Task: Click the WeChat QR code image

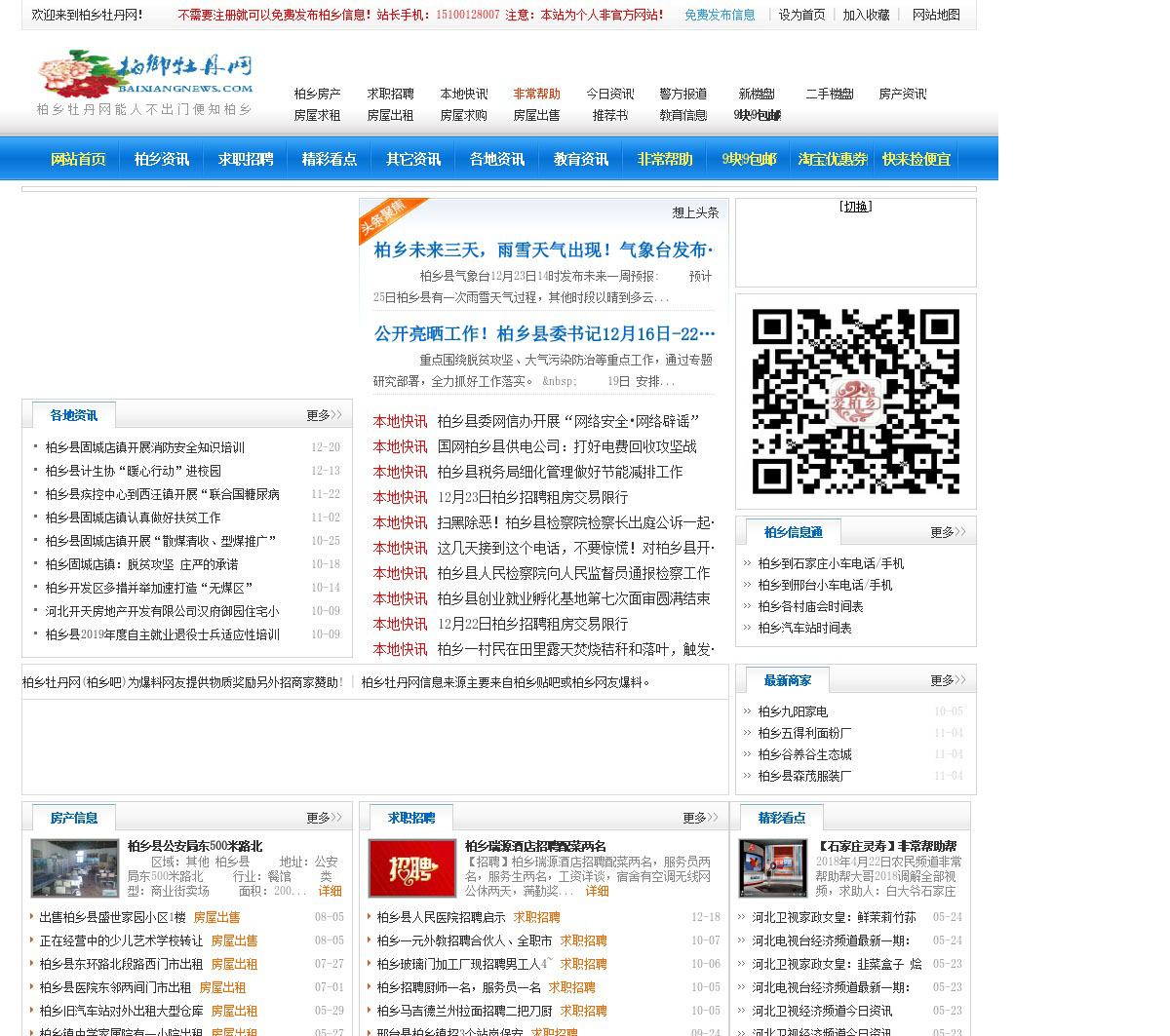Action: (855, 401)
